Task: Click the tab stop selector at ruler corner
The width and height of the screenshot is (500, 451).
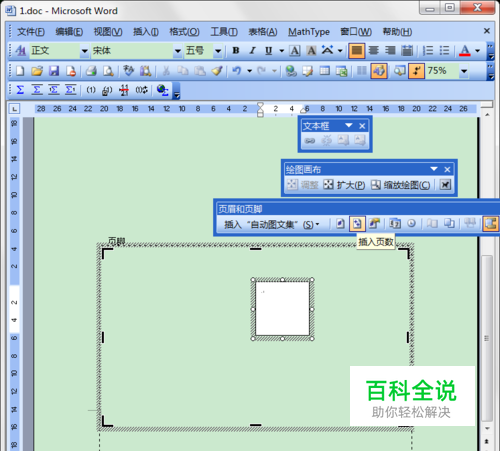Action: [x=14, y=109]
